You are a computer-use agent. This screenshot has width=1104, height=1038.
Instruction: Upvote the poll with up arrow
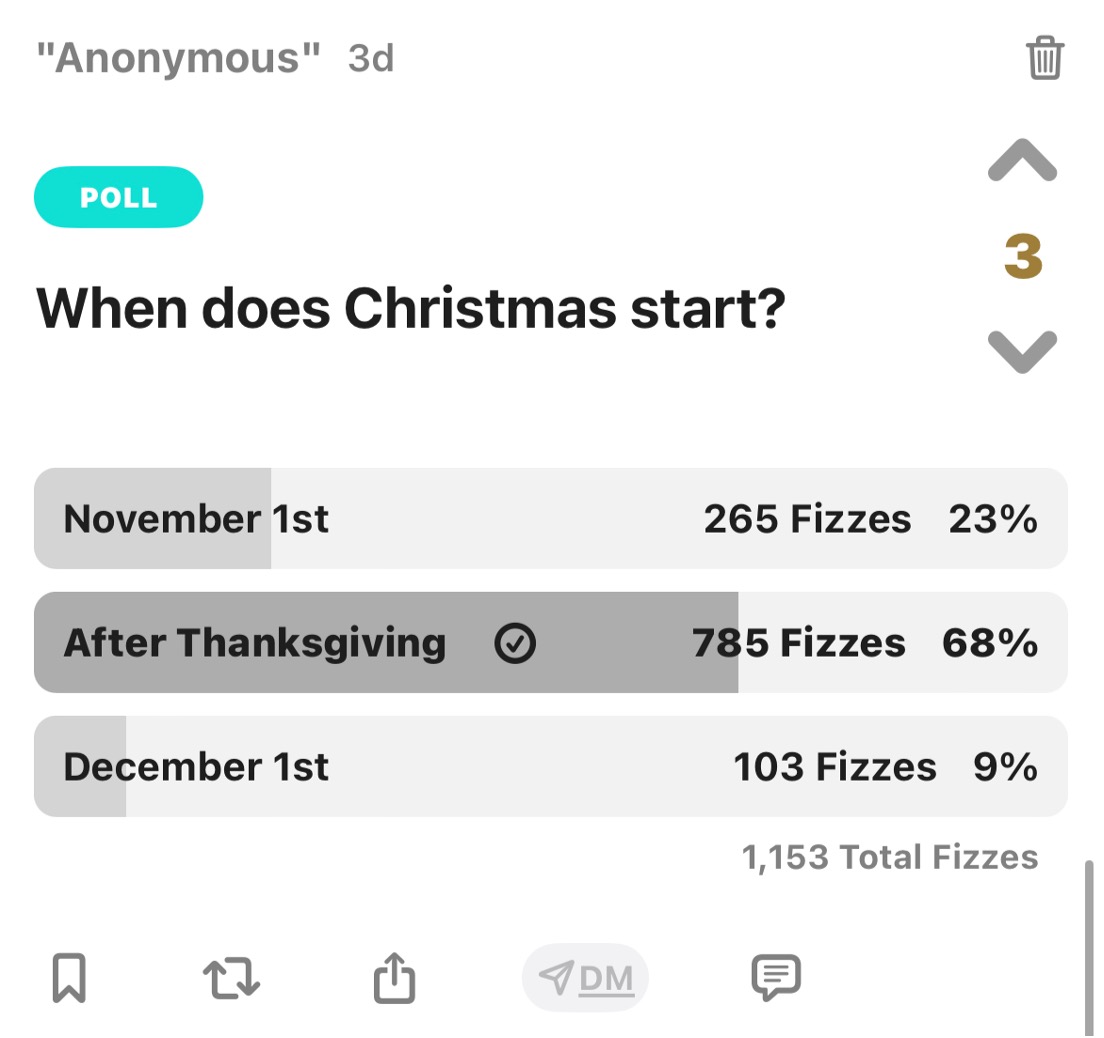click(1022, 160)
